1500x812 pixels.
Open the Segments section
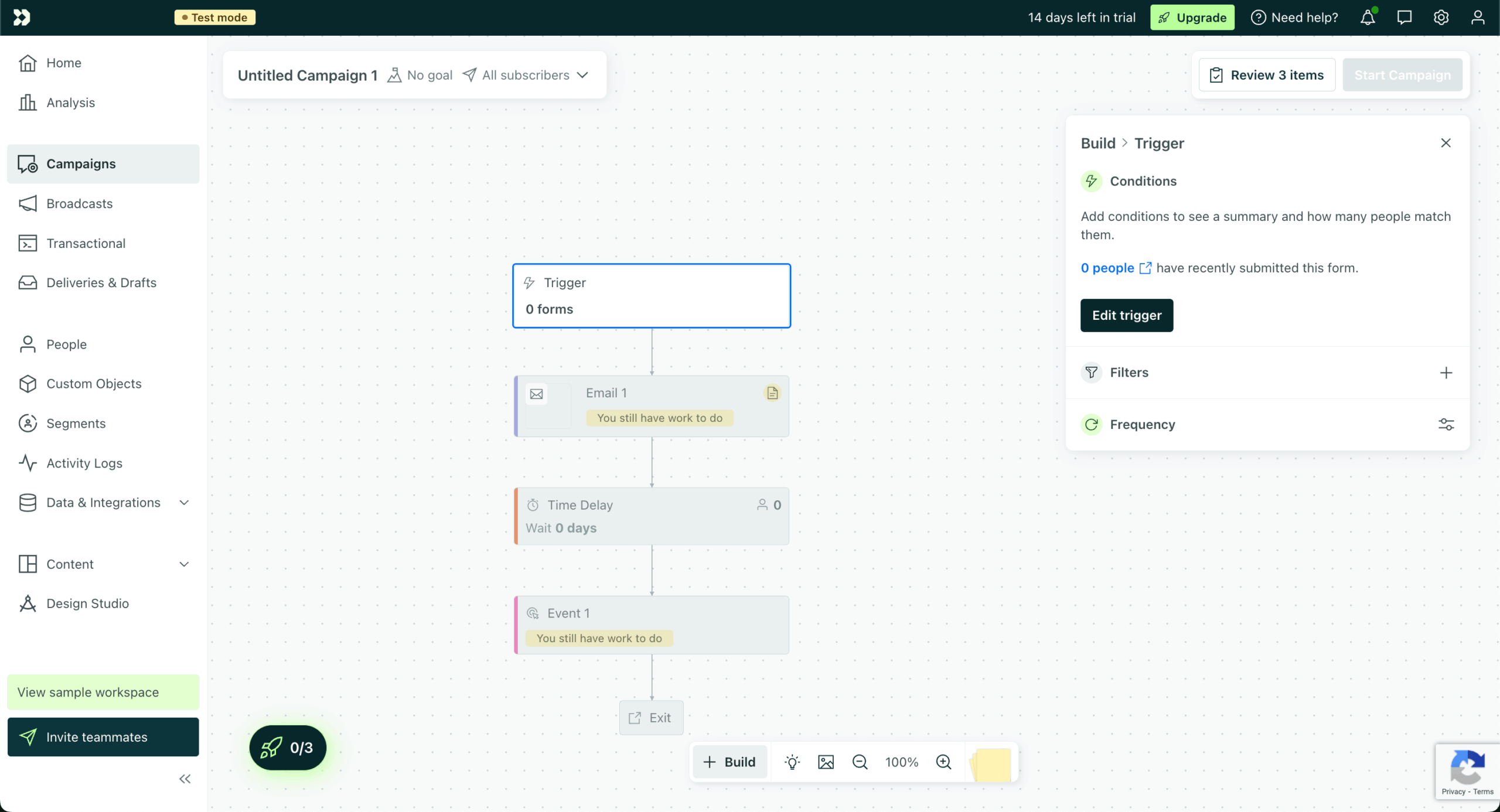click(x=76, y=423)
